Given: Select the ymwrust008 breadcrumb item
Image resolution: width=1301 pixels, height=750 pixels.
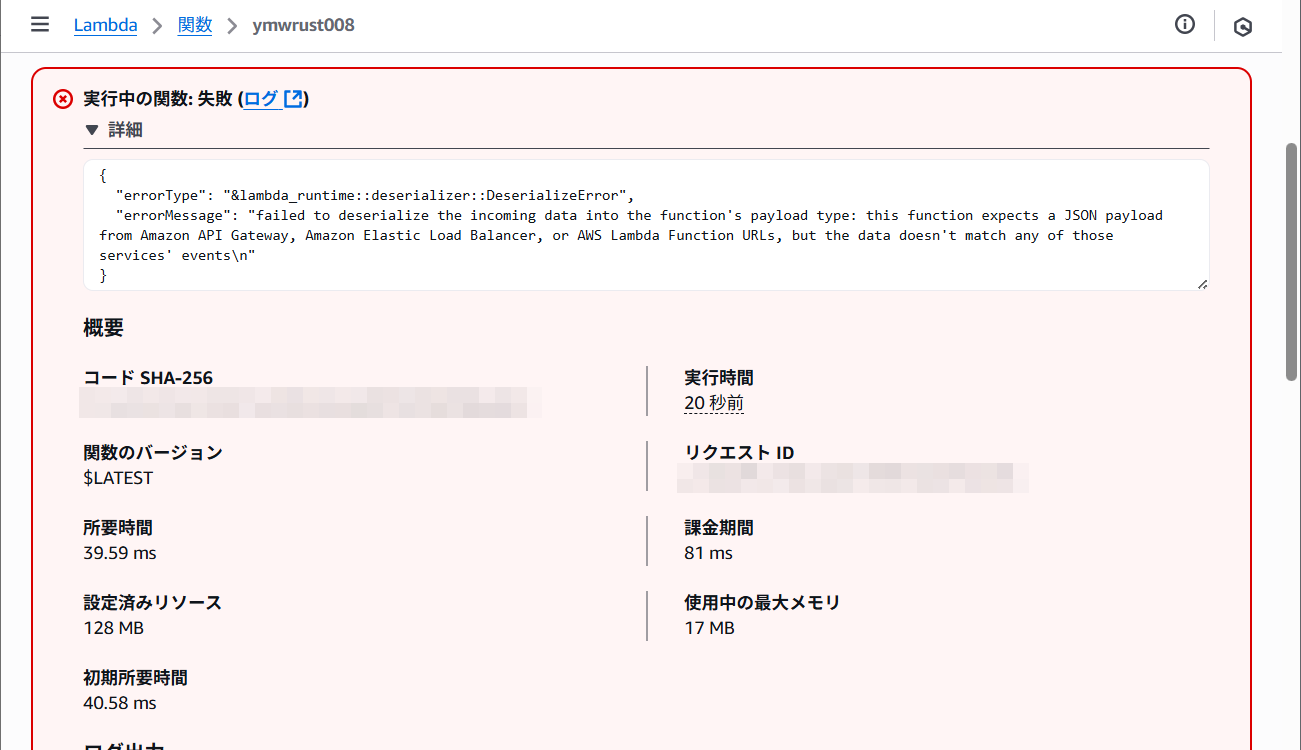Looking at the screenshot, I should click(x=303, y=25).
